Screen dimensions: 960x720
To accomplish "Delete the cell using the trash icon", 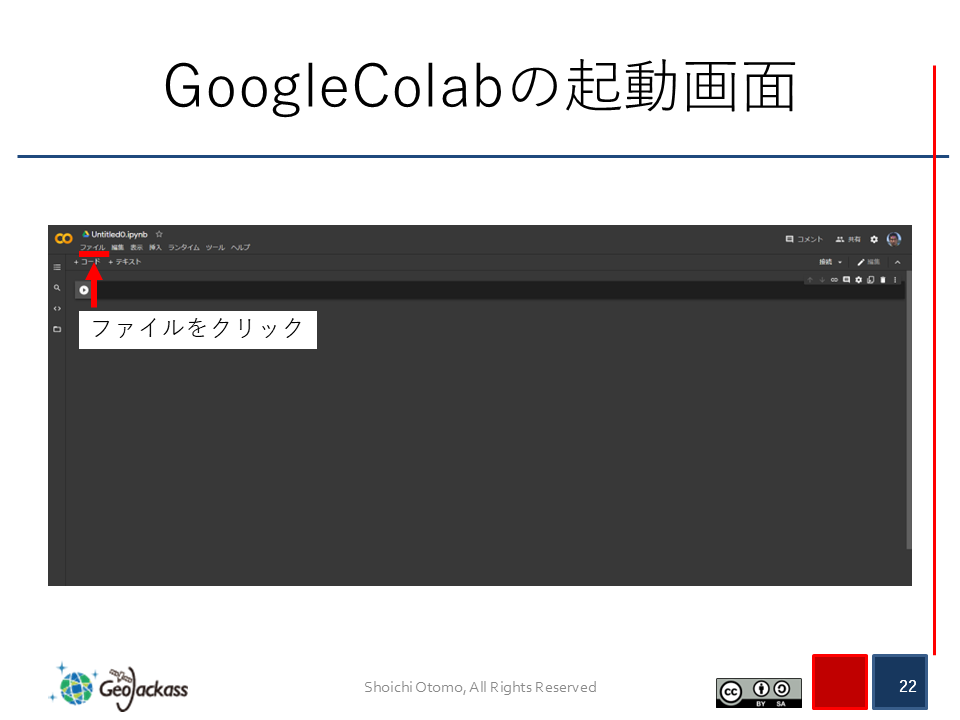I will point(882,280).
